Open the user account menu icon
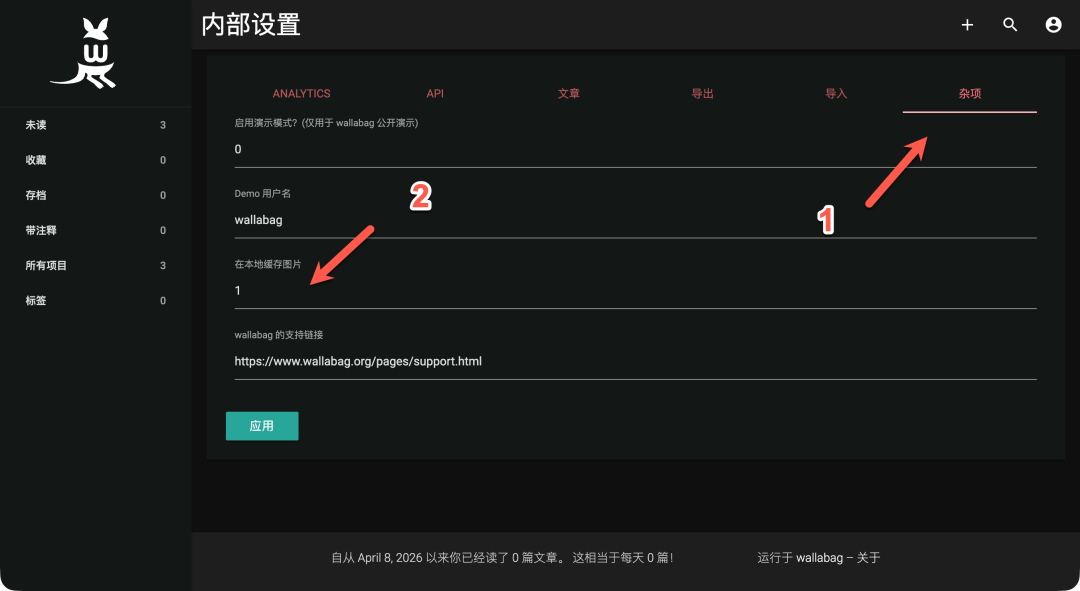The height and width of the screenshot is (591, 1080). click(1053, 25)
